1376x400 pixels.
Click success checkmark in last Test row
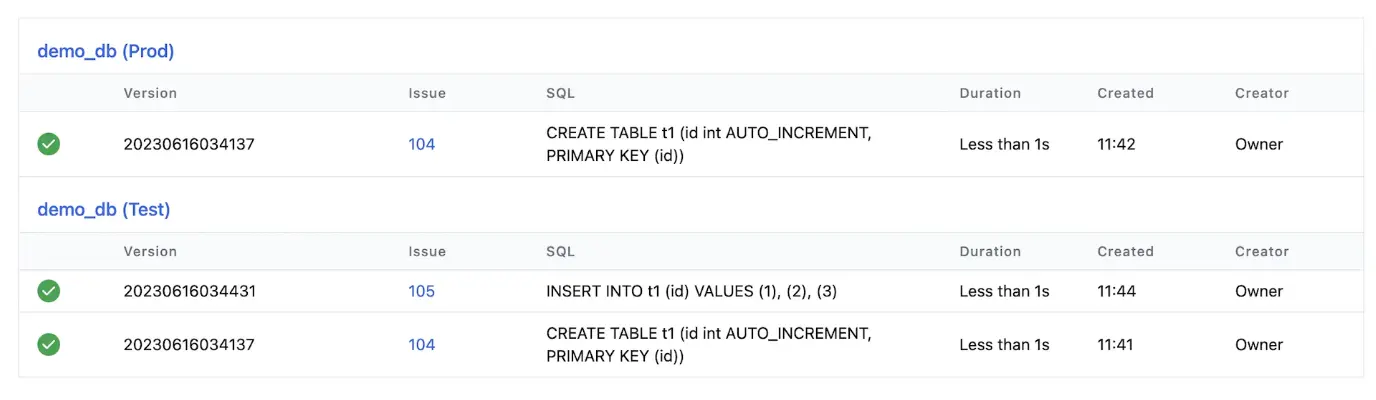pyautogui.click(x=49, y=344)
